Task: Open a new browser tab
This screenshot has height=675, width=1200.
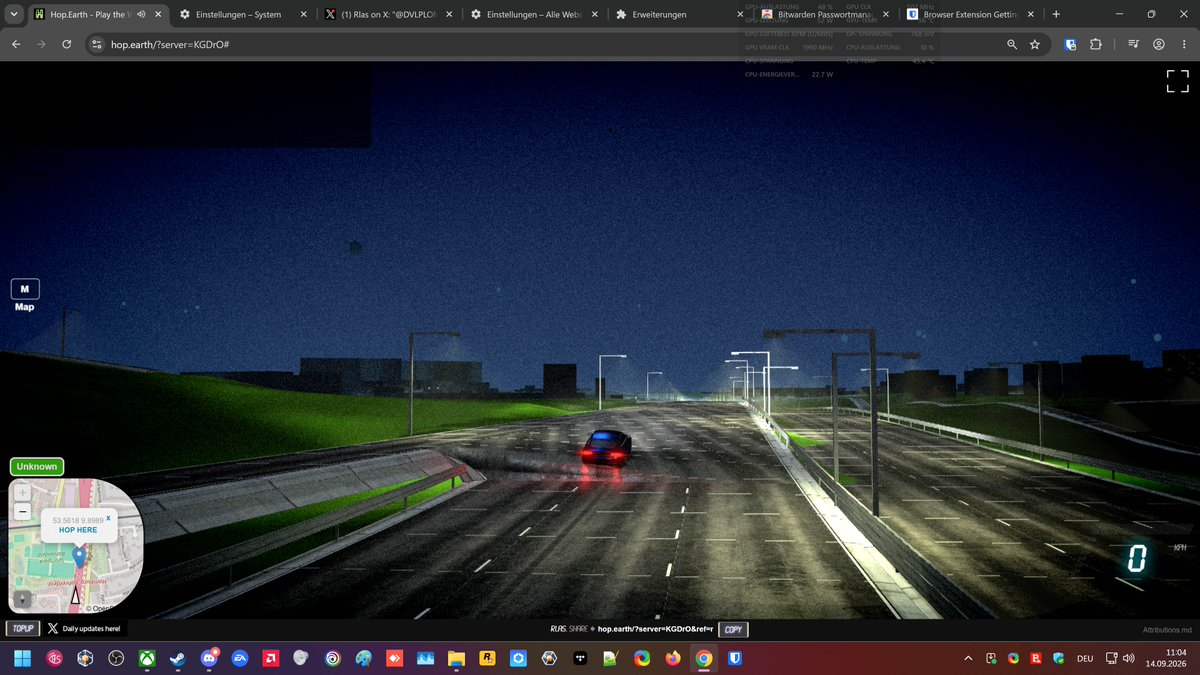Action: 1056,15
